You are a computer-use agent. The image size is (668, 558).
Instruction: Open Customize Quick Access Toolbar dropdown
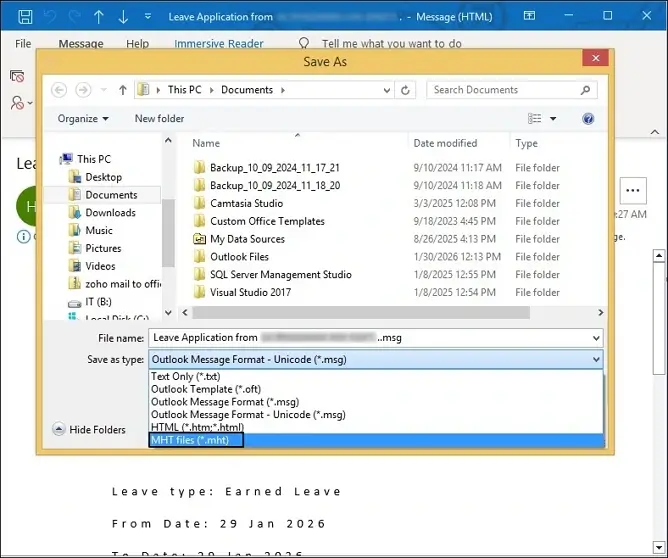[x=148, y=16]
